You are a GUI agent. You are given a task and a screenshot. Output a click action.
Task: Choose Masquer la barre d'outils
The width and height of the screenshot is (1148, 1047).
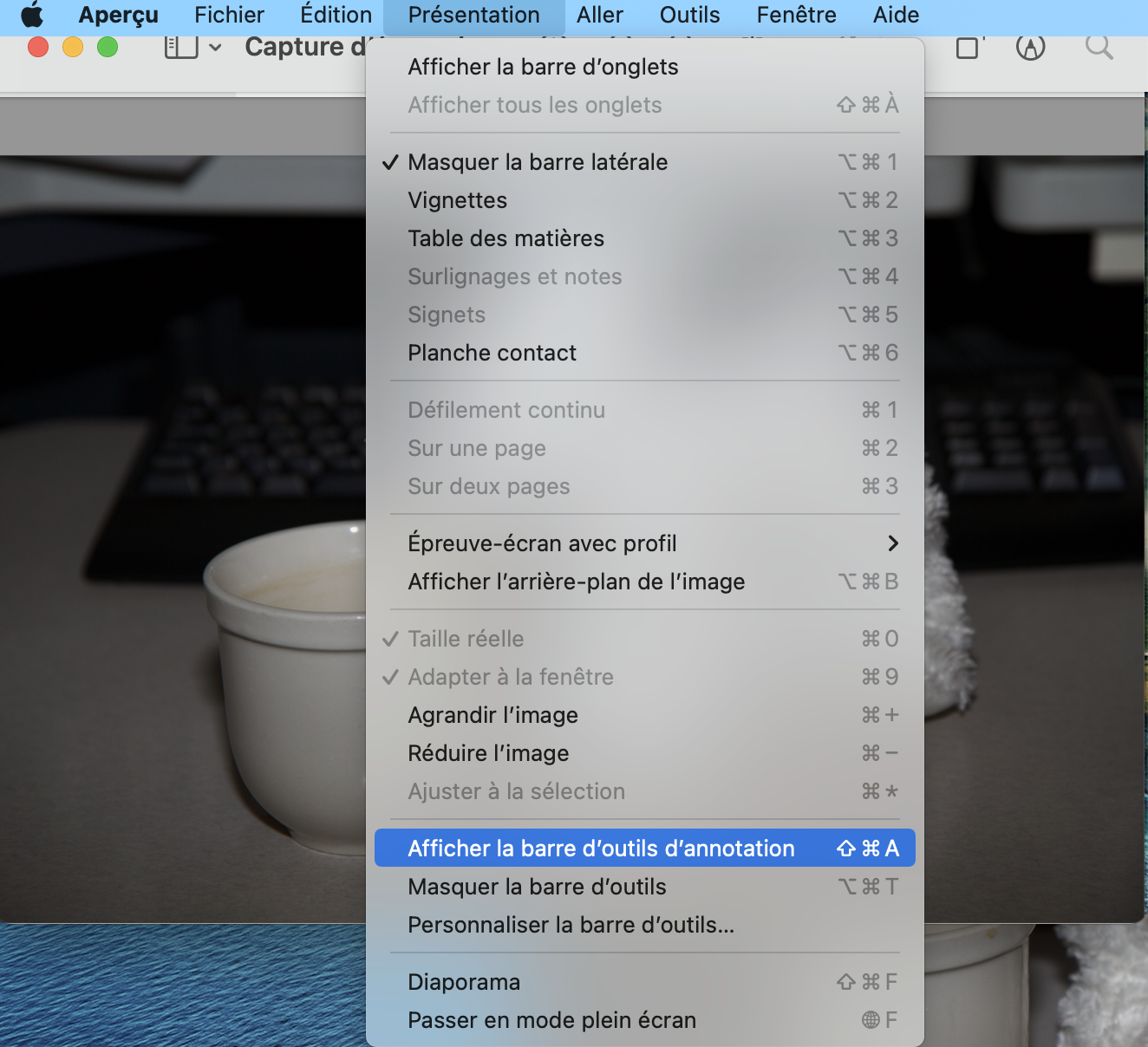(645, 887)
